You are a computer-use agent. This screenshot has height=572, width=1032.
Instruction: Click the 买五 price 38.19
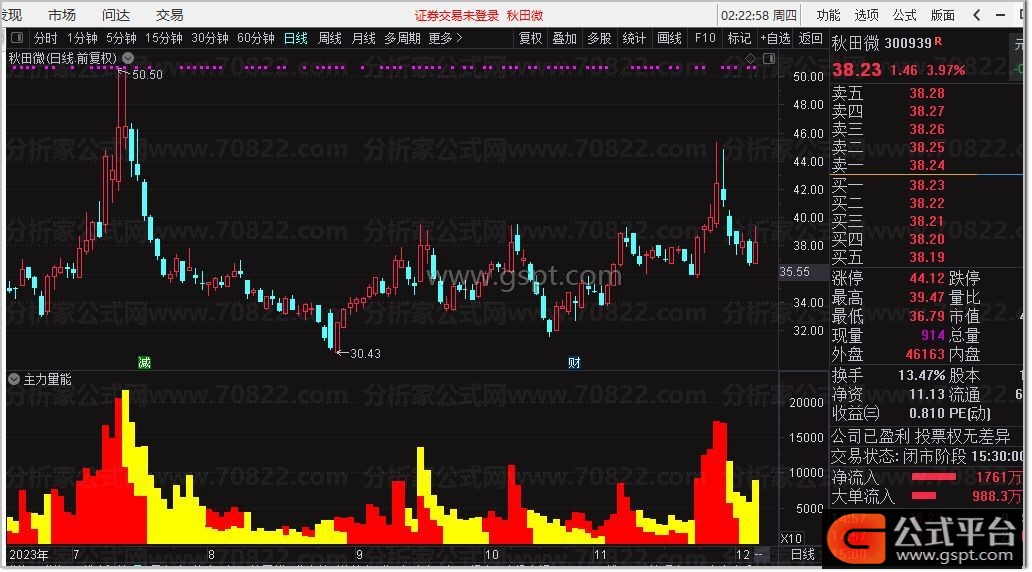(x=927, y=257)
